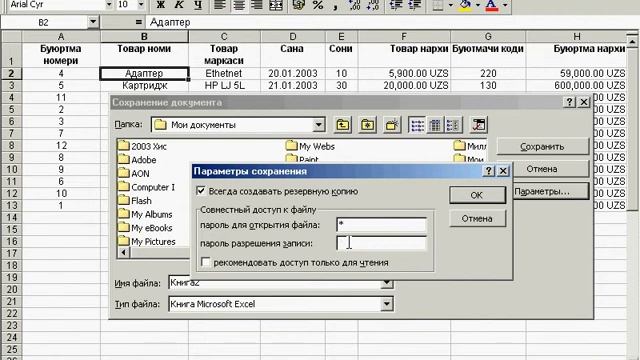Select row 14 header
The width and height of the screenshot is (640, 360).
pos(11,217)
